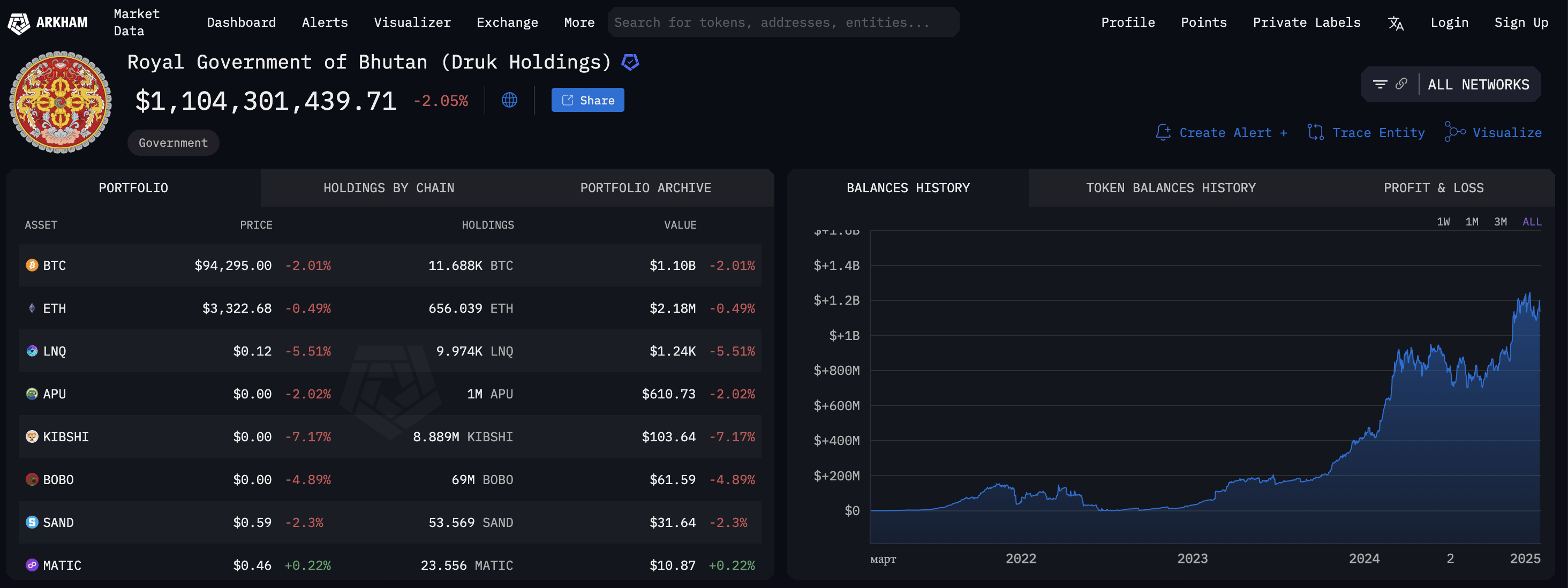1568x588 pixels.
Task: Click the Bitcoin asset icon
Action: (x=32, y=266)
